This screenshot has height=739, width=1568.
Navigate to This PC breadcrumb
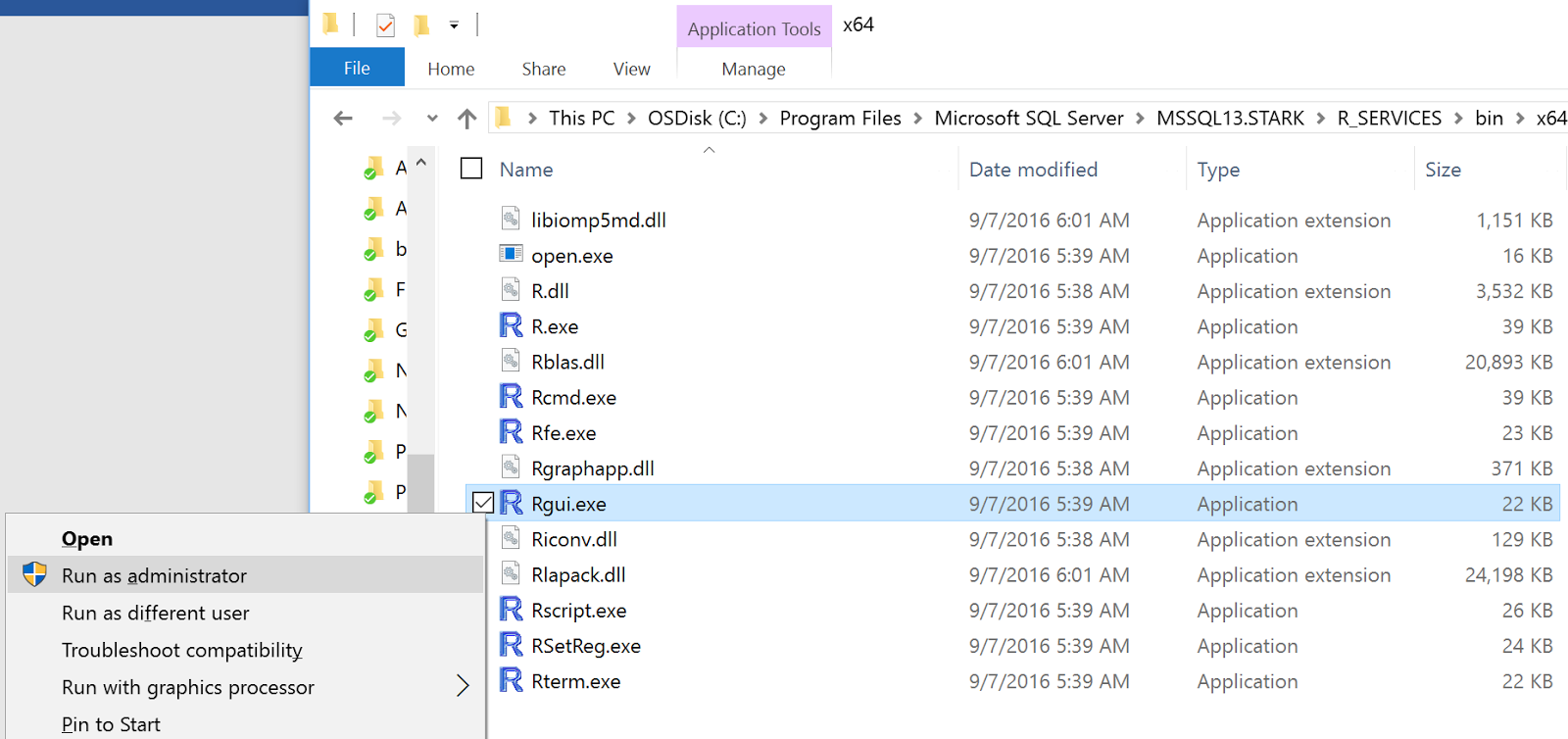coord(582,119)
